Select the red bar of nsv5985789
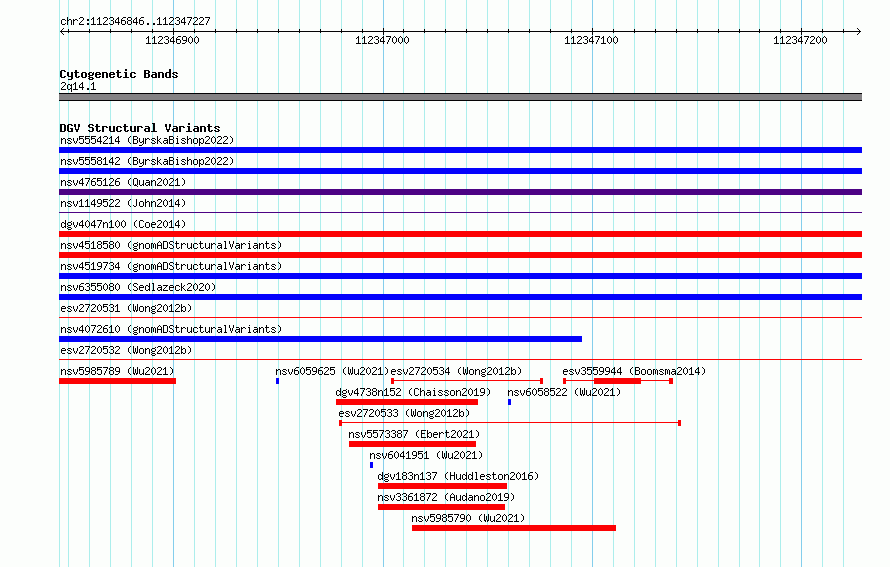This screenshot has height=567, width=890. coord(117,381)
